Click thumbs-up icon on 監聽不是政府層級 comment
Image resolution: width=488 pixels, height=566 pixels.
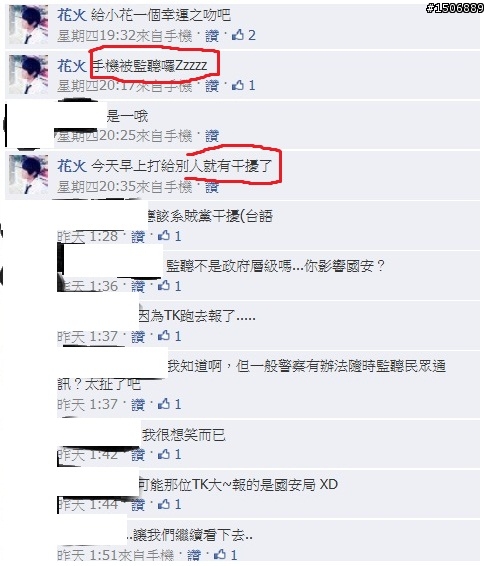164,286
